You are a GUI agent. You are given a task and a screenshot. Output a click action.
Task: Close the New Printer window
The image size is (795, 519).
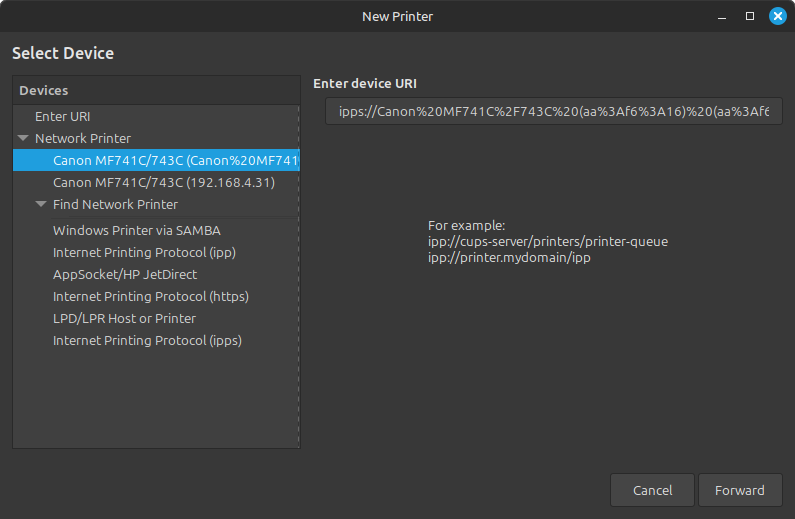click(777, 16)
